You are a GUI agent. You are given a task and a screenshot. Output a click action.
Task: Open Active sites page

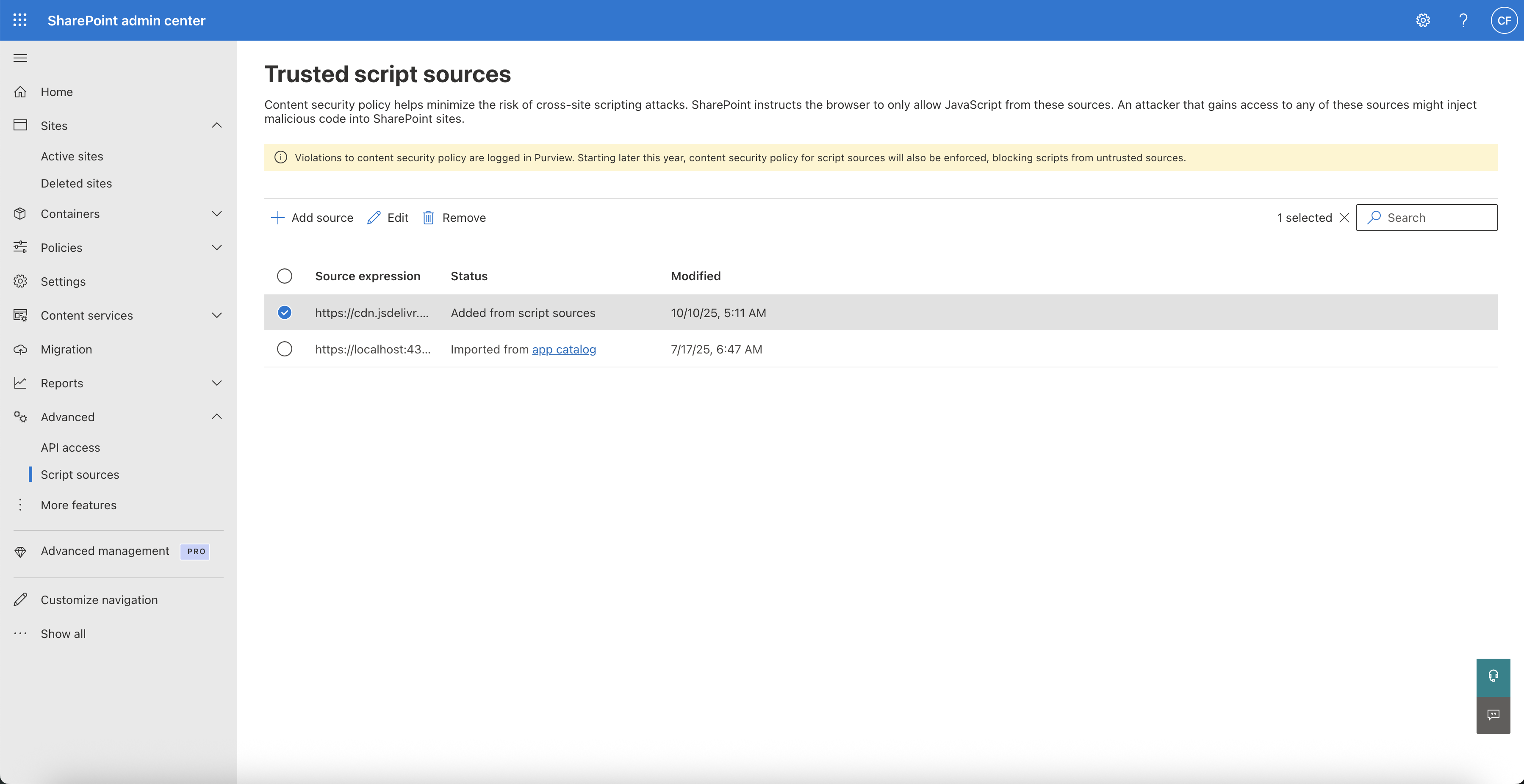tap(72, 156)
